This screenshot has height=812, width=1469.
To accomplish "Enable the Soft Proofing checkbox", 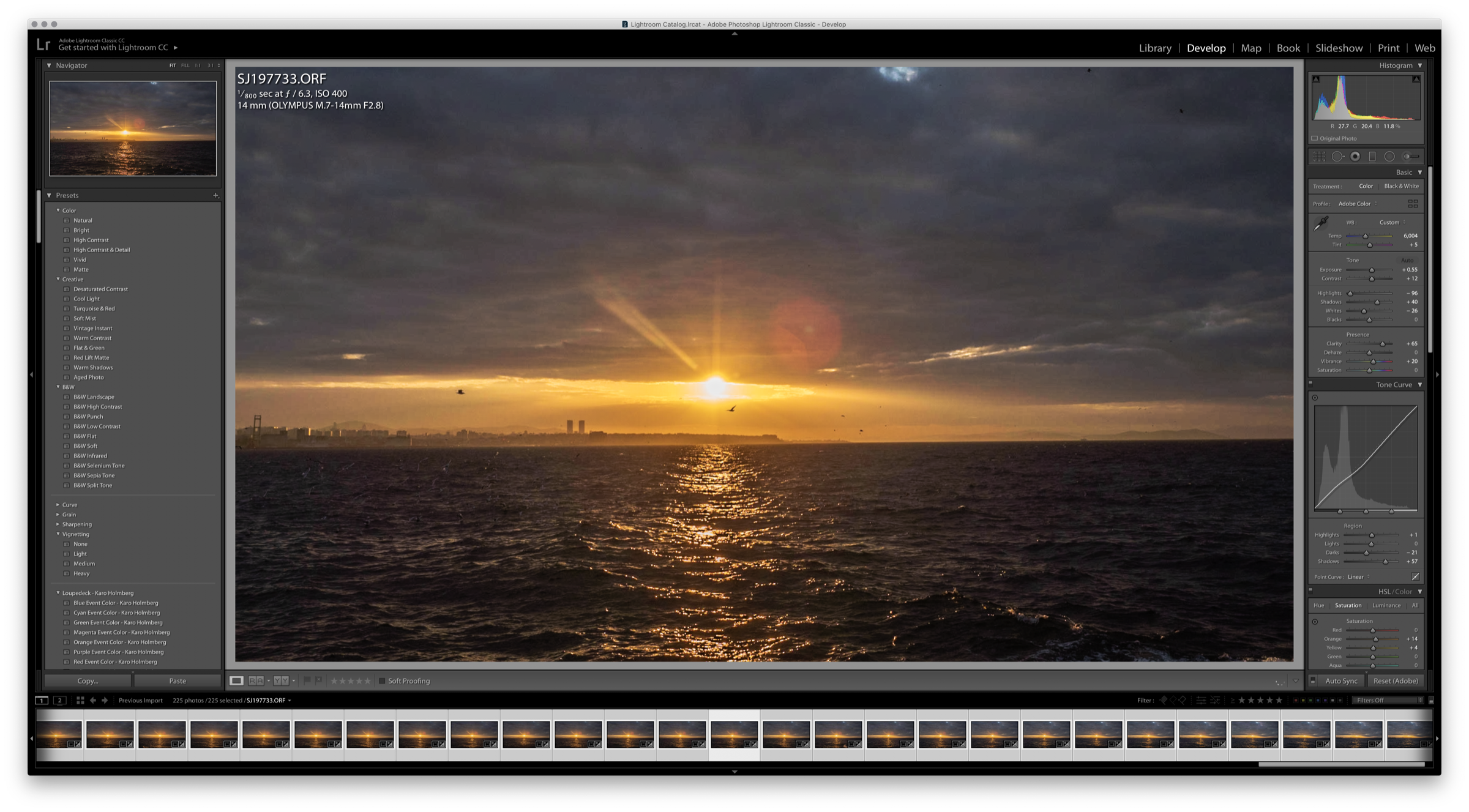I will [x=382, y=681].
